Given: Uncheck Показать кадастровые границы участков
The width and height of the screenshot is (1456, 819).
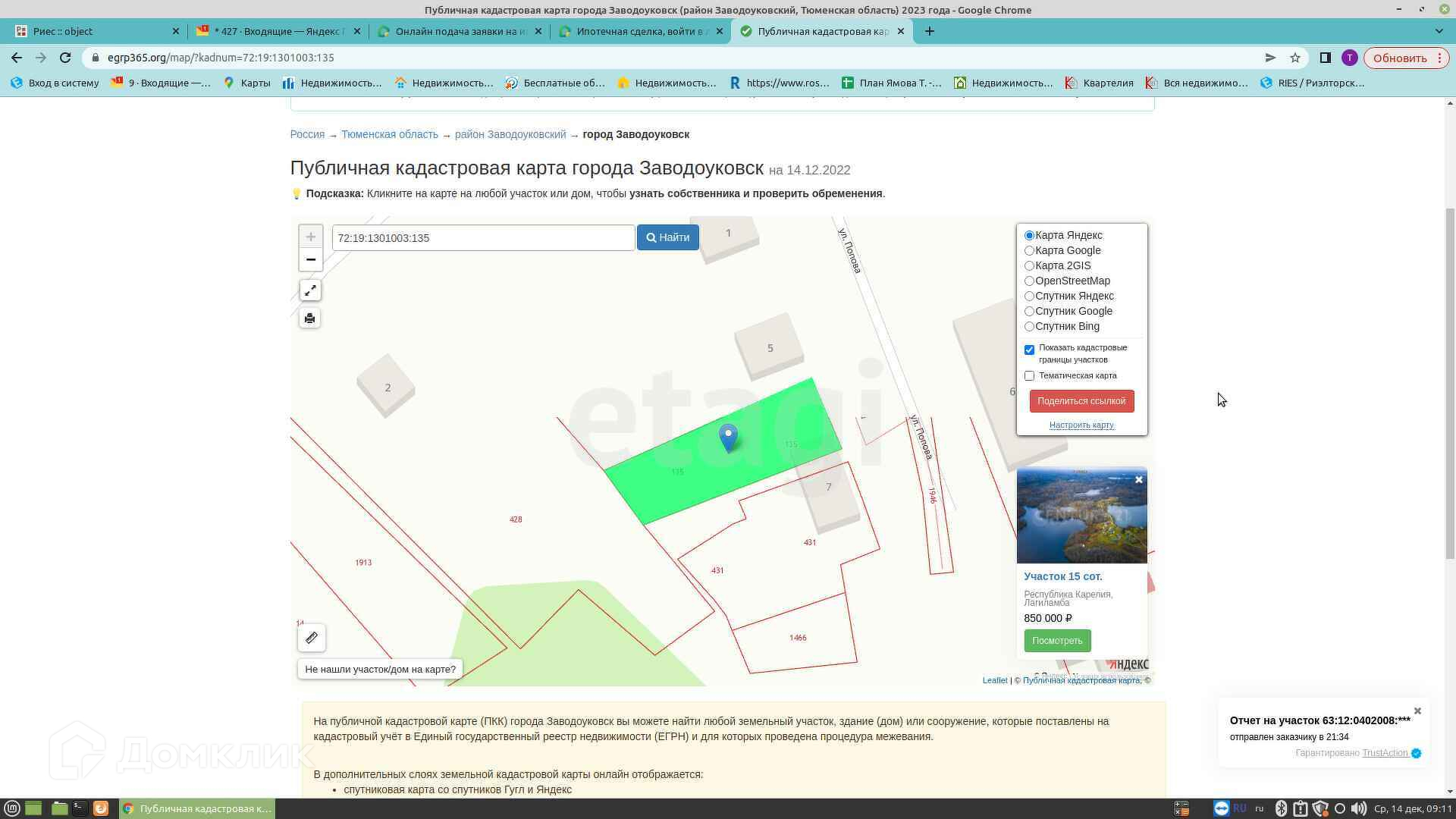Looking at the screenshot, I should pos(1029,350).
